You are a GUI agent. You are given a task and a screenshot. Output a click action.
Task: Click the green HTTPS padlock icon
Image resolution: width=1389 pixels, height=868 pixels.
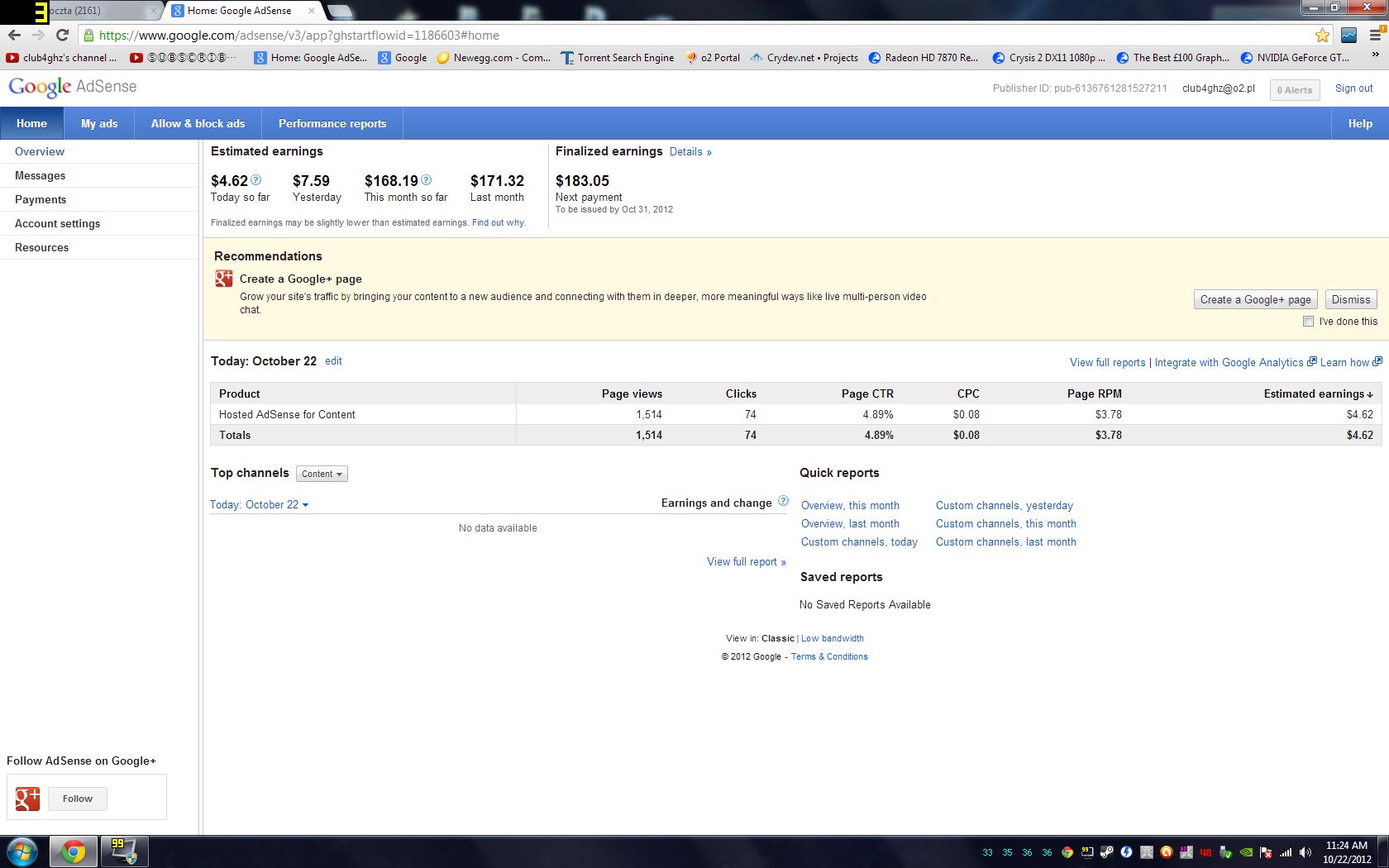(x=88, y=36)
